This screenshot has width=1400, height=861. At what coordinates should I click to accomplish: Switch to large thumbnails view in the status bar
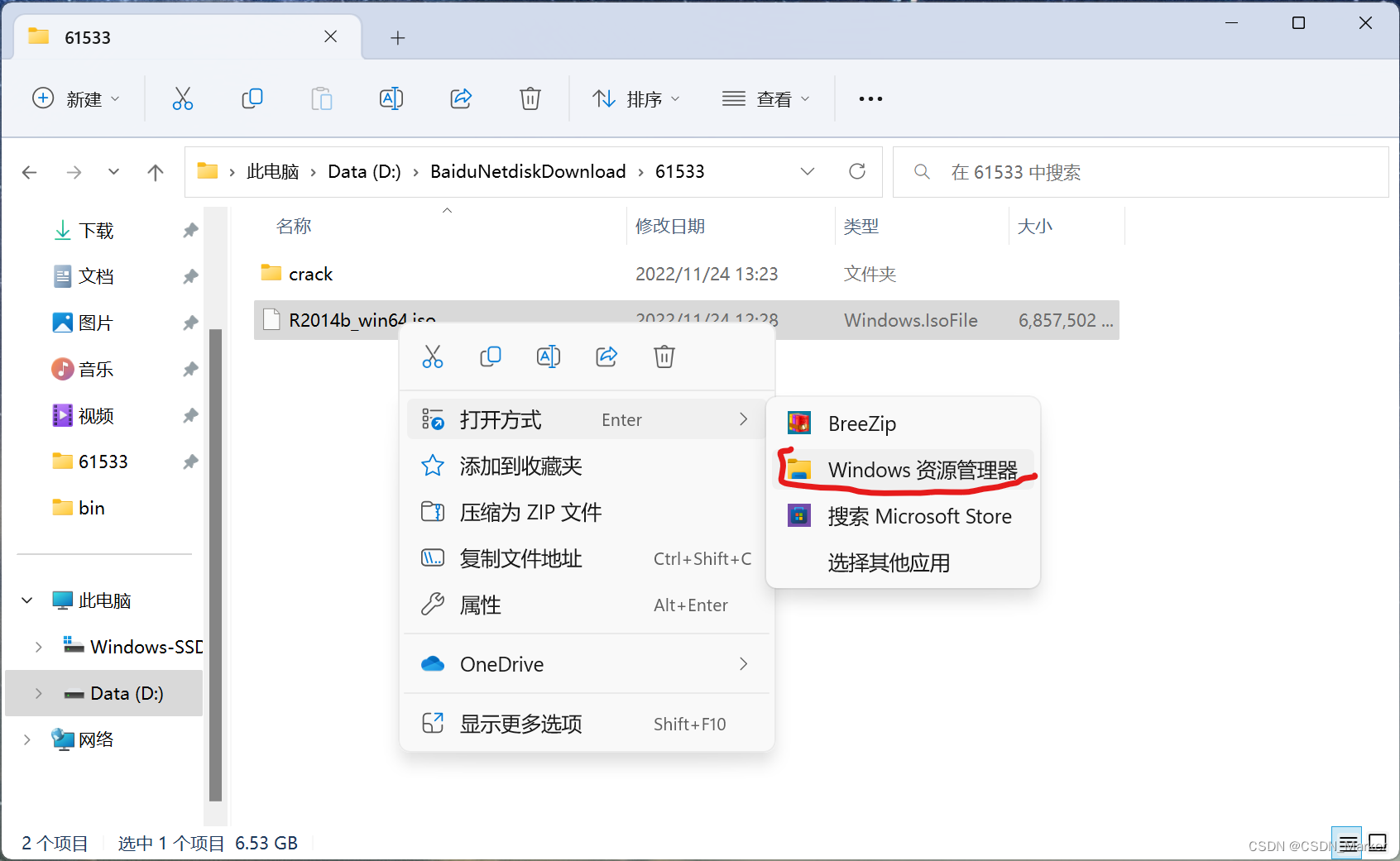click(x=1378, y=843)
